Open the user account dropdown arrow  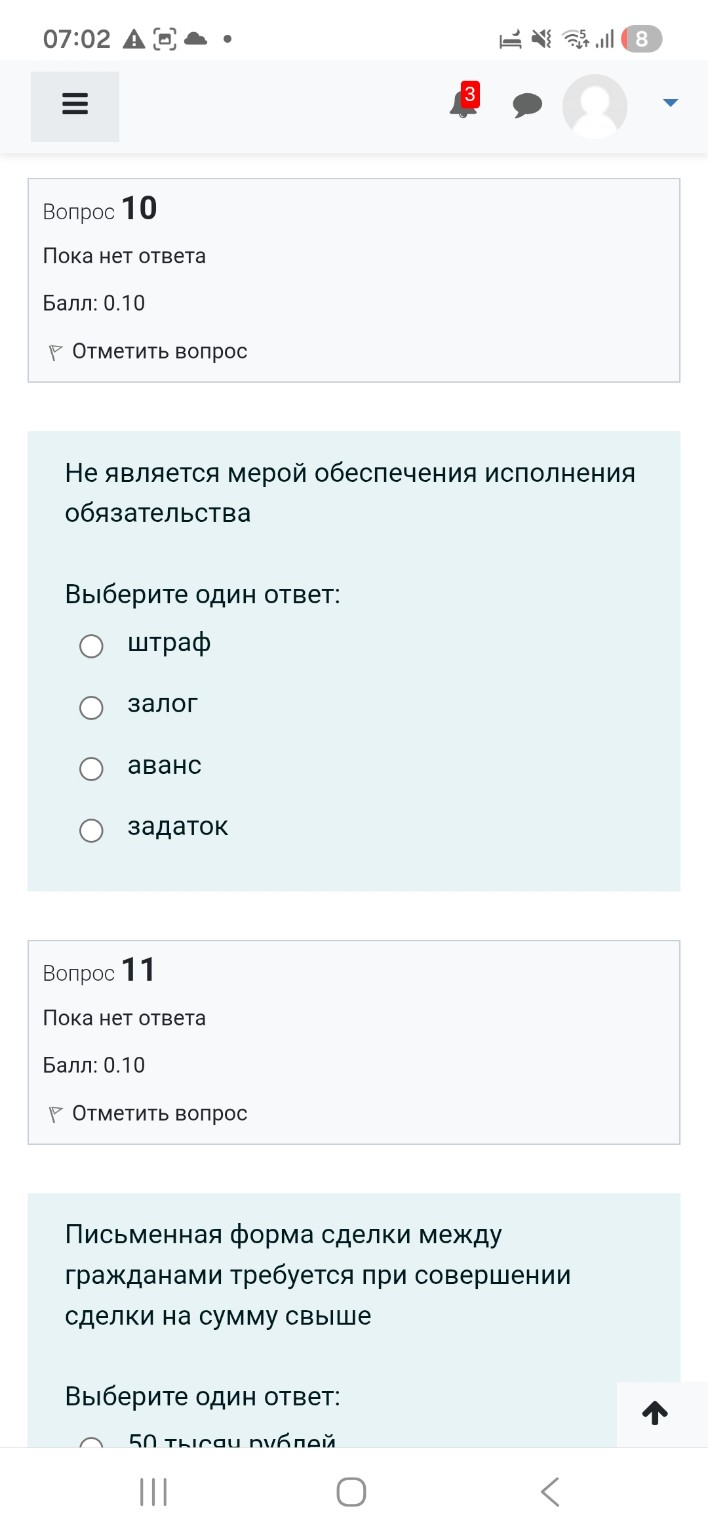point(670,101)
